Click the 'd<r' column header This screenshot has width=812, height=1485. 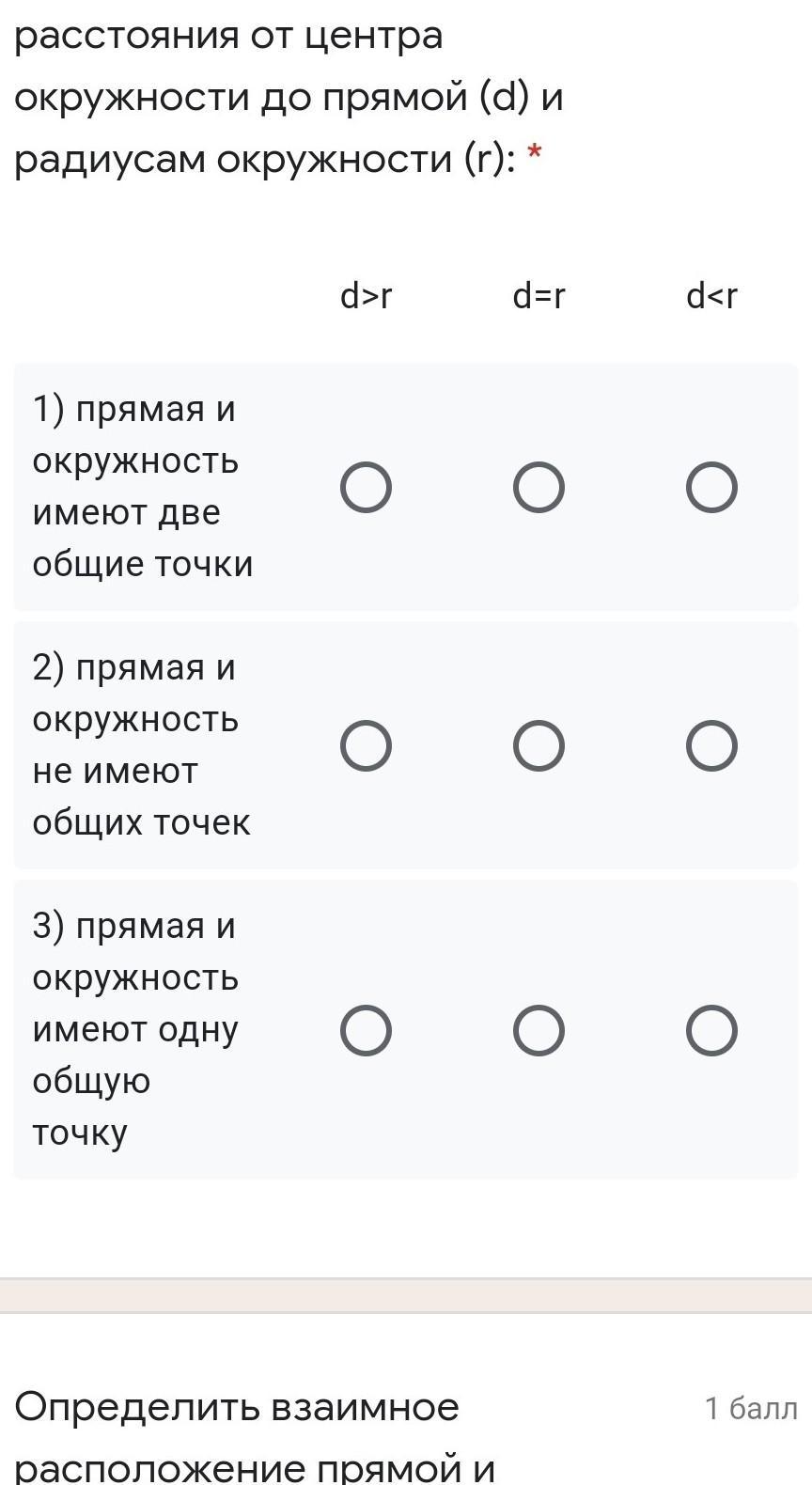pyautogui.click(x=711, y=296)
